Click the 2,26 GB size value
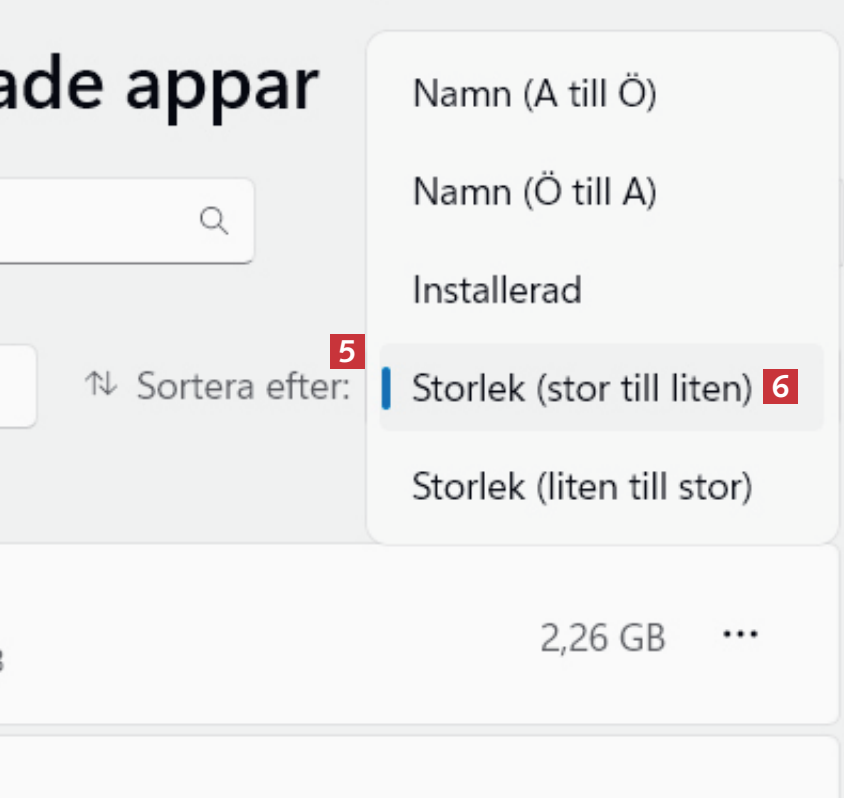844x798 pixels. (603, 636)
